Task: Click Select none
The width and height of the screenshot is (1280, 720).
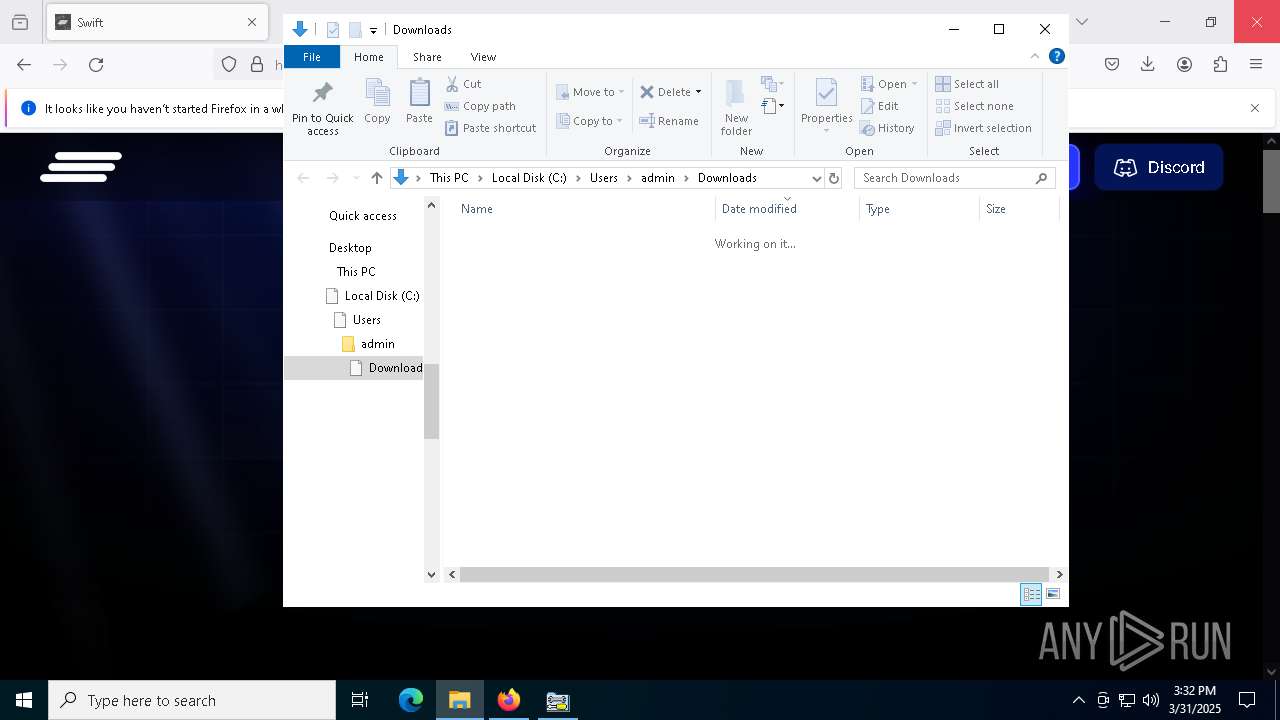Action: point(974,106)
